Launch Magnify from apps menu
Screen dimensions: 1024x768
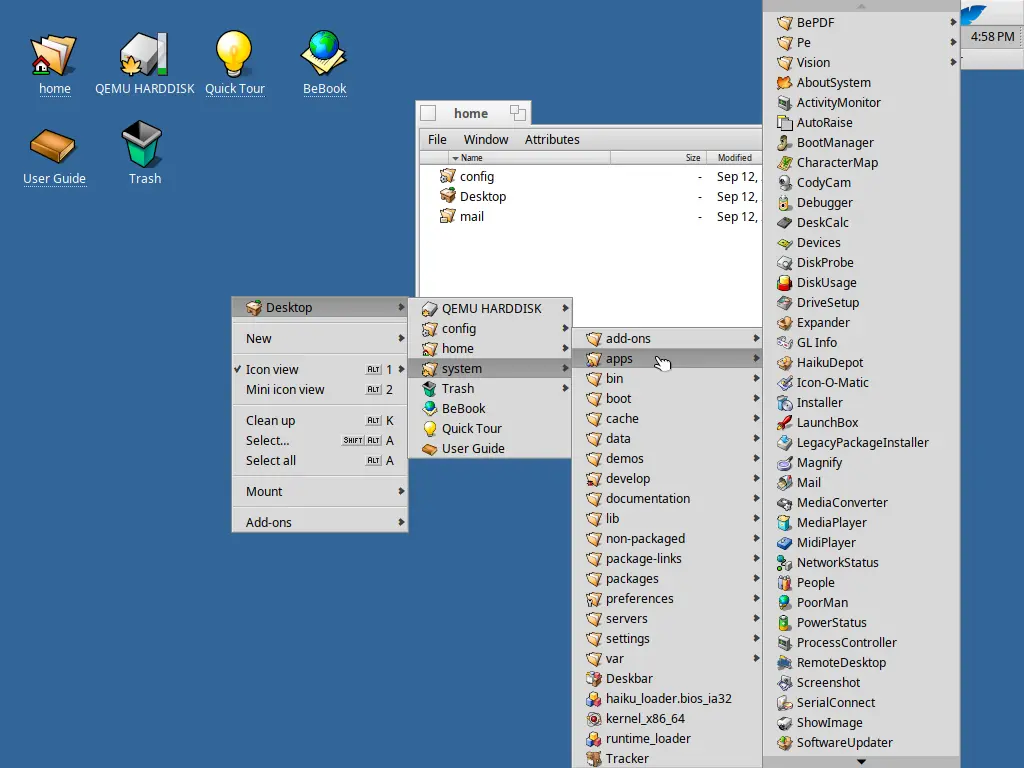pos(861,462)
